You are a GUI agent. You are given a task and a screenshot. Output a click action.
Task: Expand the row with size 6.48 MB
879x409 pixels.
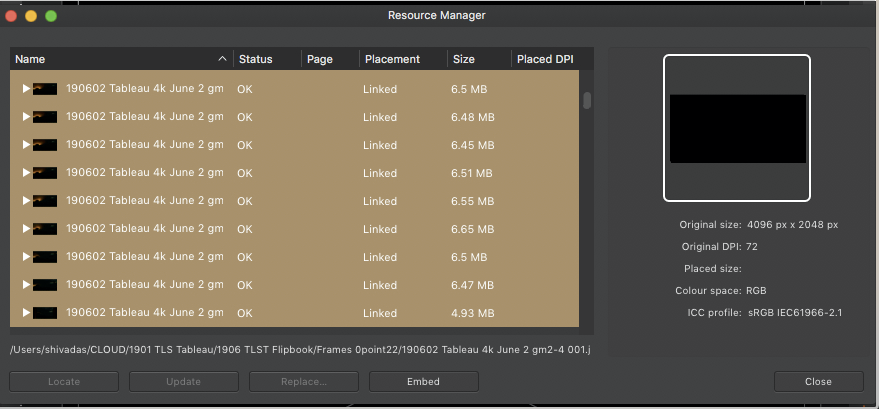pos(26,117)
